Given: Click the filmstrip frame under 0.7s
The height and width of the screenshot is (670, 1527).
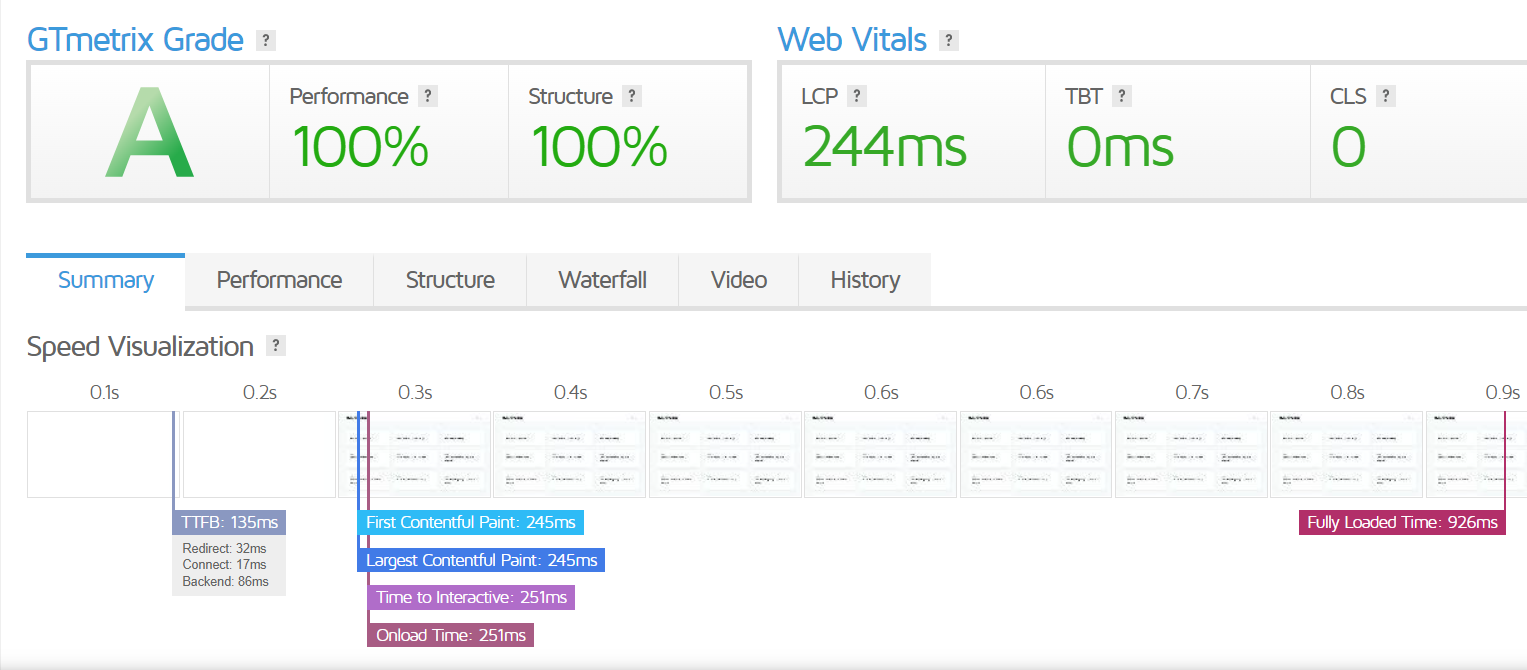Looking at the screenshot, I should [1191, 454].
